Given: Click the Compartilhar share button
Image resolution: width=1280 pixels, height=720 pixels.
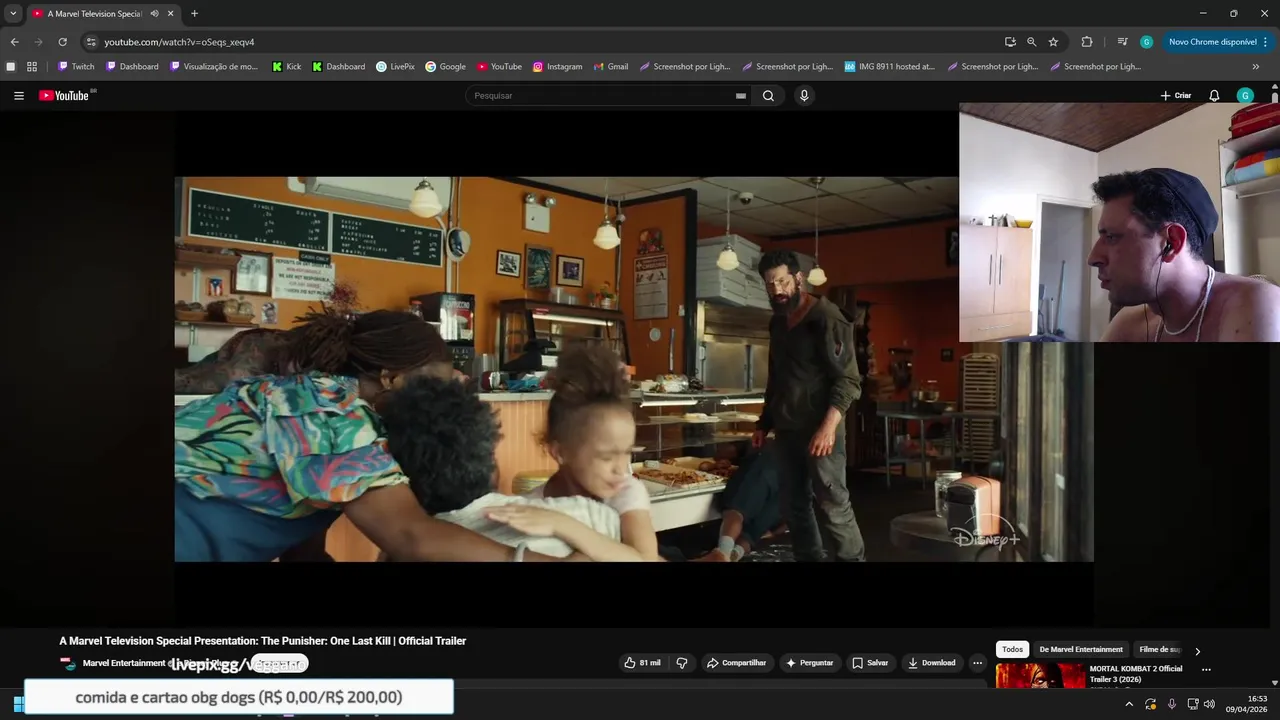Looking at the screenshot, I should coord(736,663).
